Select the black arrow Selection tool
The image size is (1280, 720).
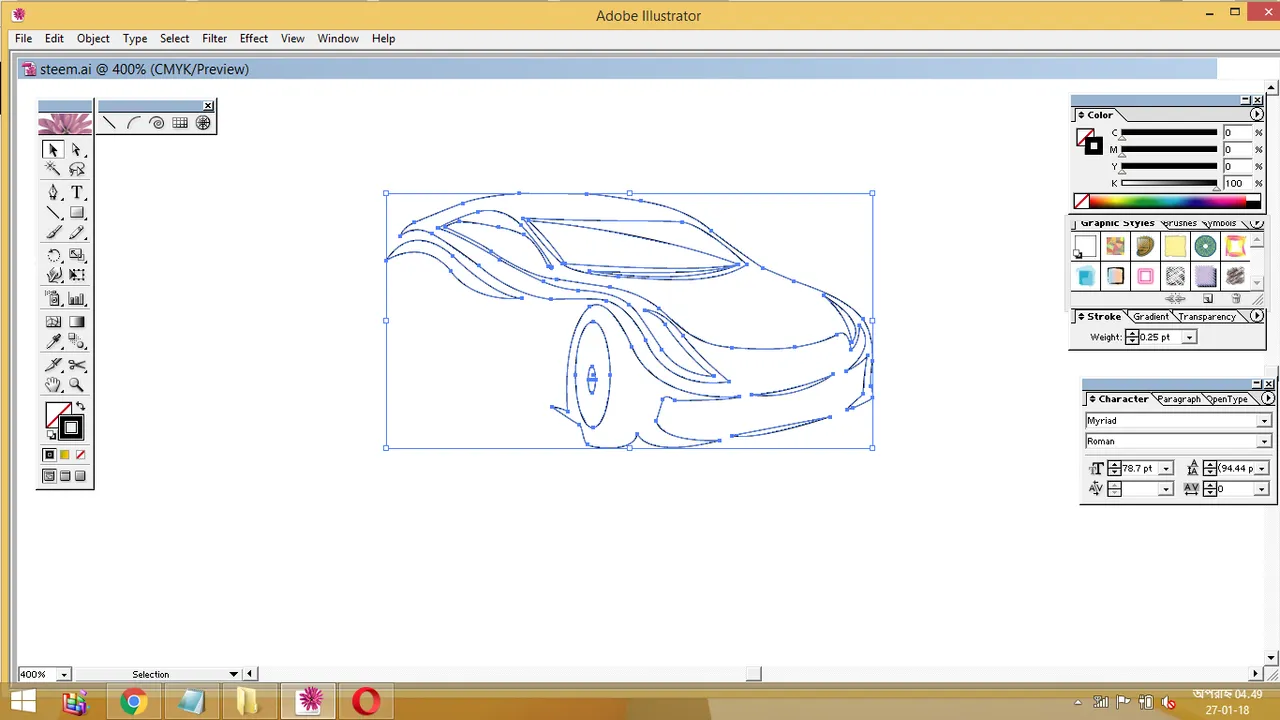point(53,150)
